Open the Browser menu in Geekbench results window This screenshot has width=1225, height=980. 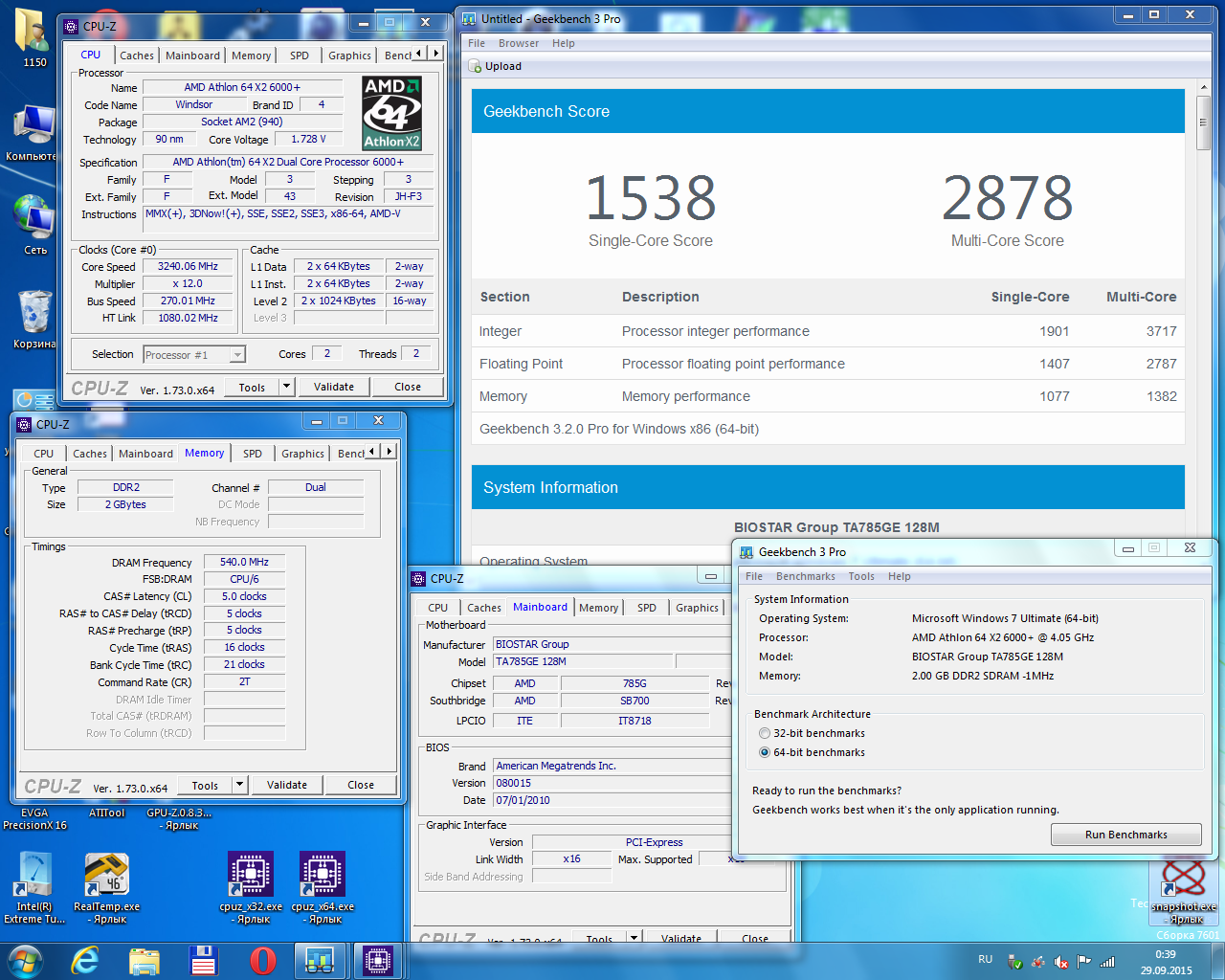point(519,43)
